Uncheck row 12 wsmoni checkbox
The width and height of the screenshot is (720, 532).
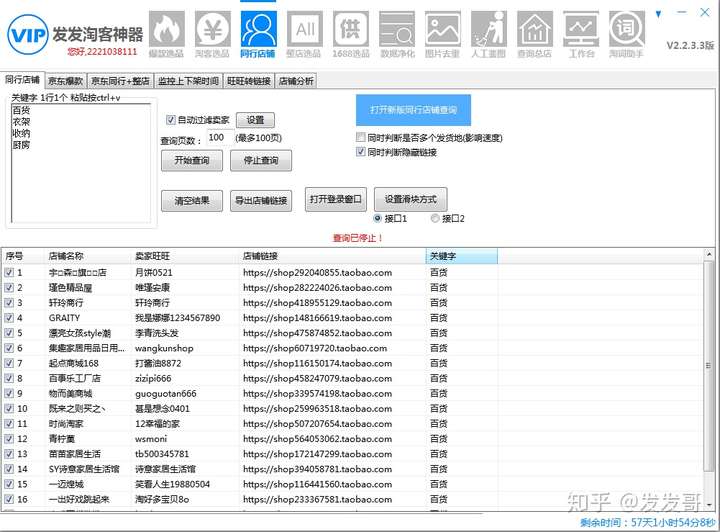pos(9,439)
